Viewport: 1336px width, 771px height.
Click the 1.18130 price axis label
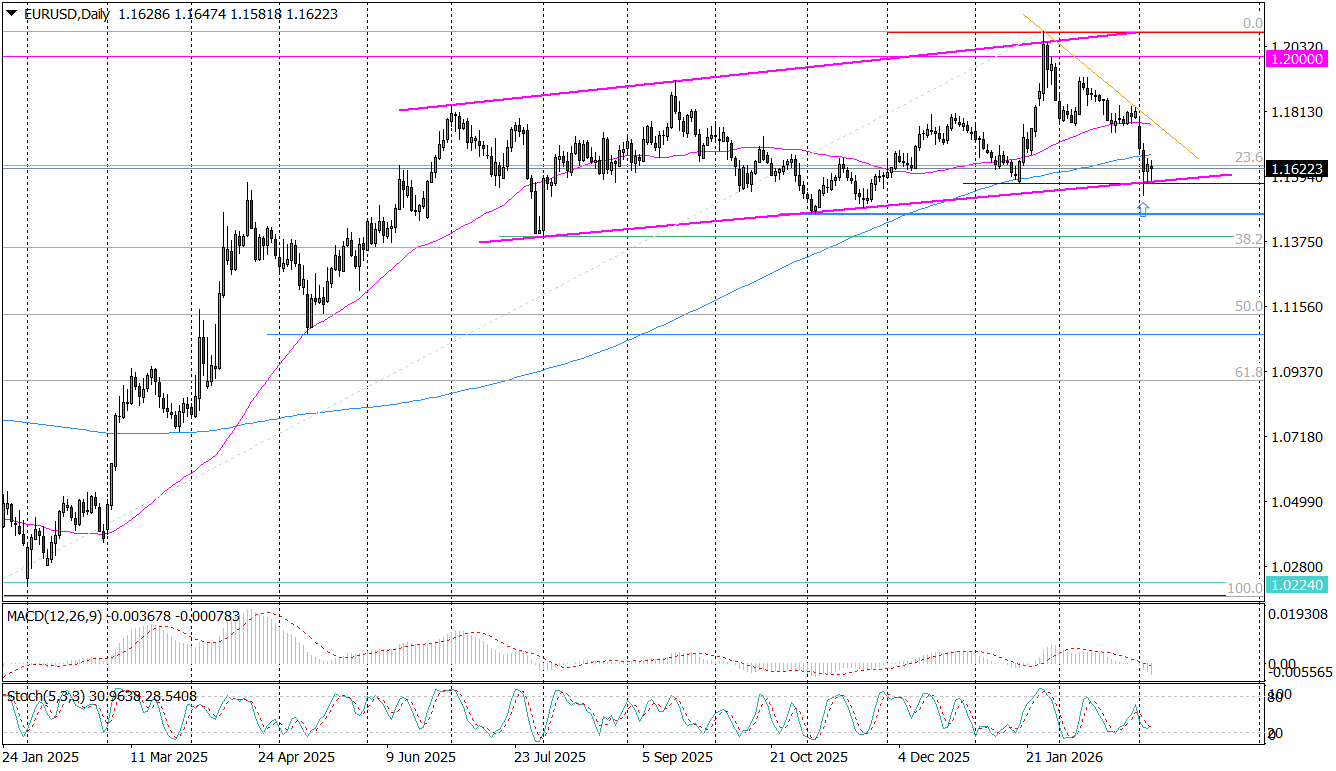point(1297,112)
